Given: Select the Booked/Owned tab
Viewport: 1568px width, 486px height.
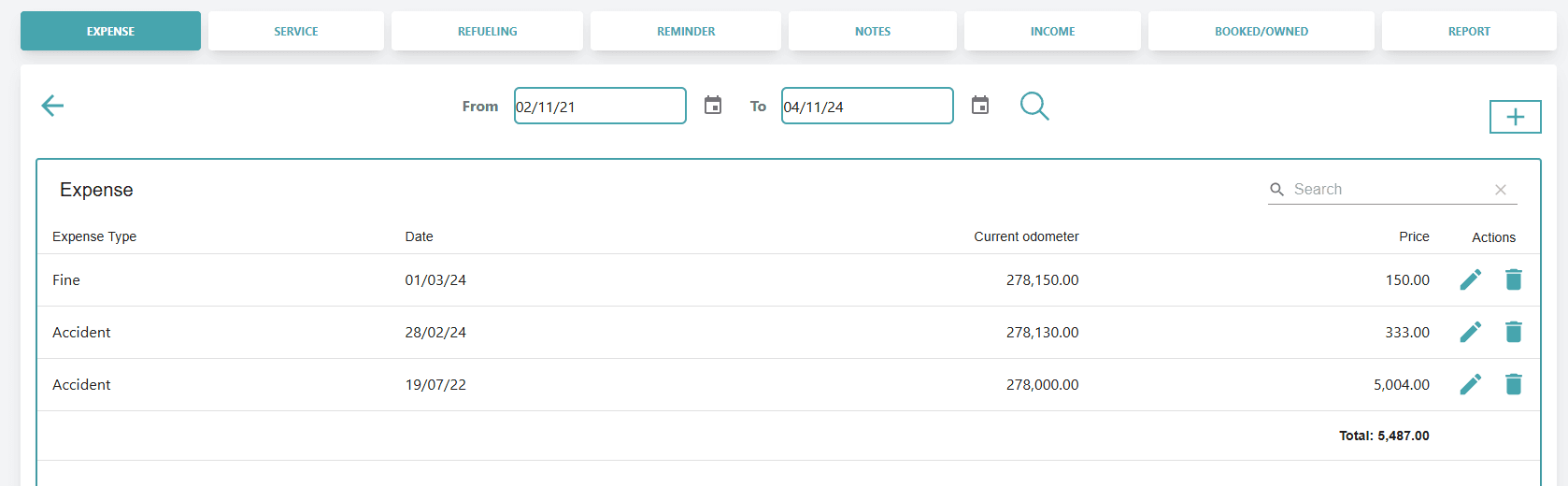Looking at the screenshot, I should click(x=1261, y=31).
